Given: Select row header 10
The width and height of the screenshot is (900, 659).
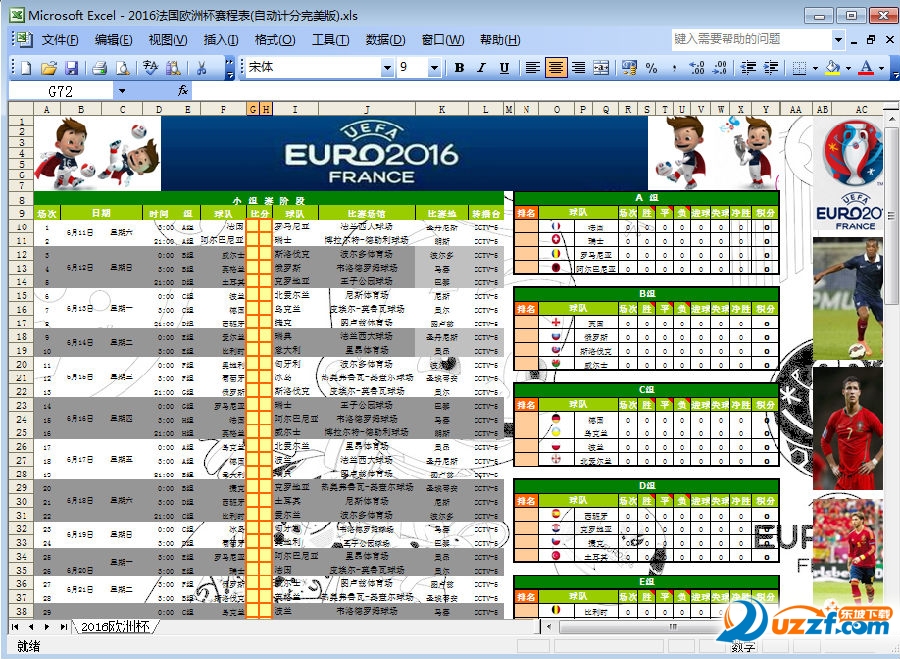Looking at the screenshot, I should (21, 227).
